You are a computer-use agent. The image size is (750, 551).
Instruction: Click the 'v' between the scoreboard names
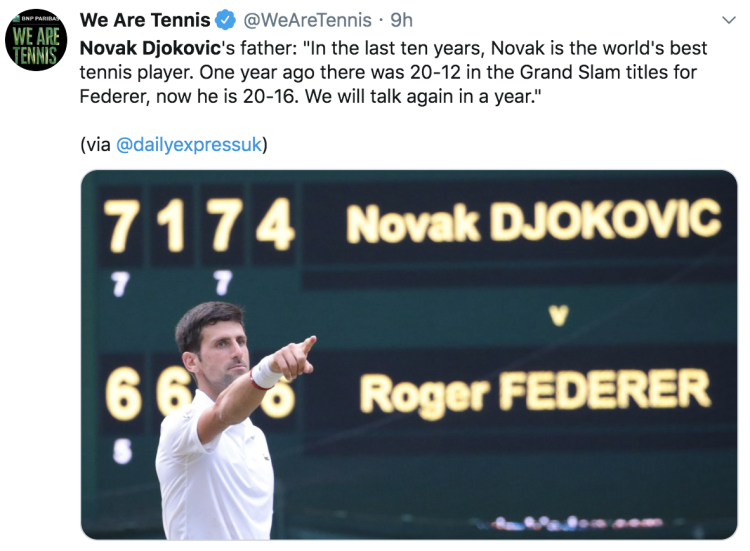click(558, 315)
